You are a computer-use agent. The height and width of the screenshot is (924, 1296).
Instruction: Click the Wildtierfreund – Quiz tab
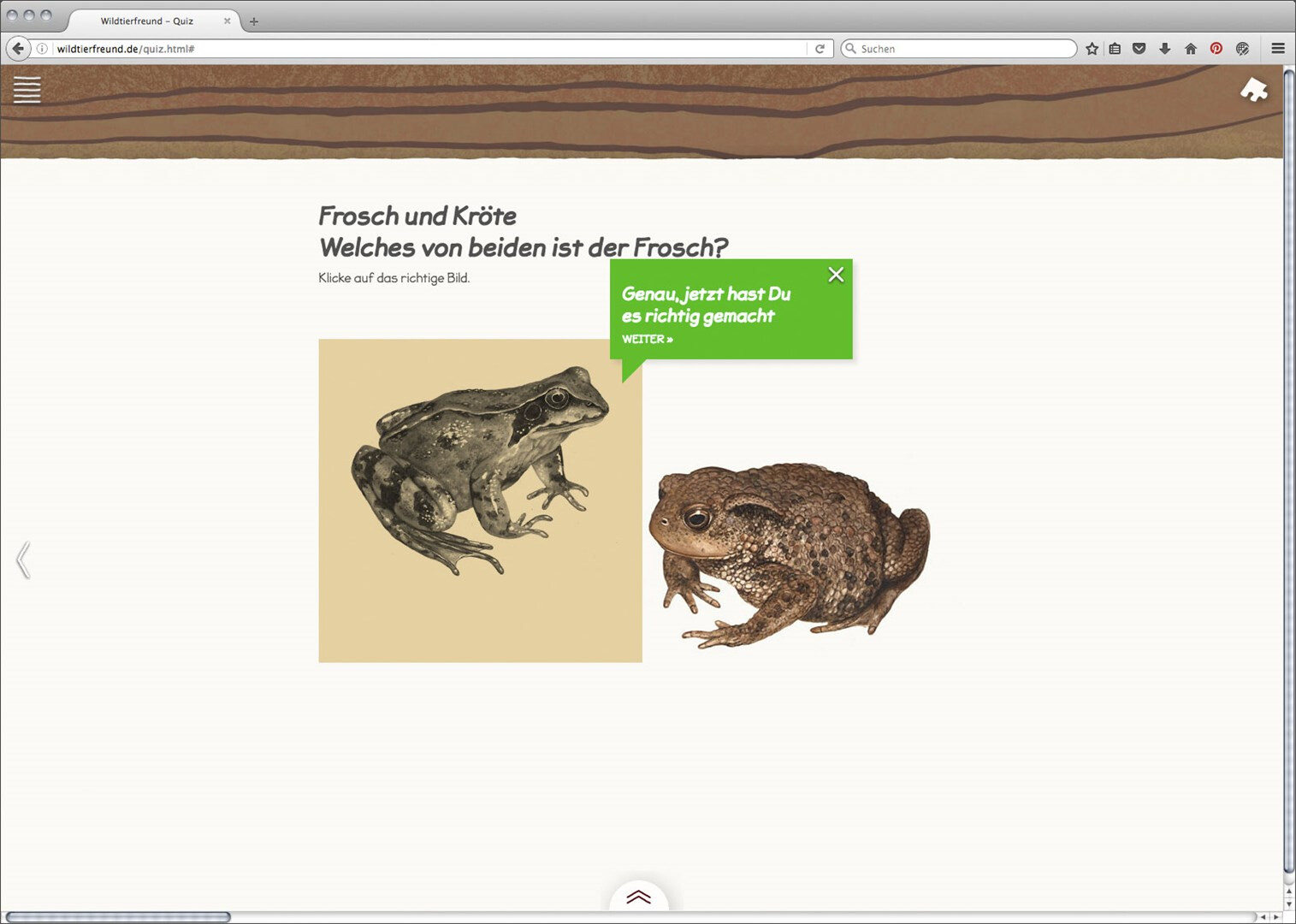[x=147, y=21]
